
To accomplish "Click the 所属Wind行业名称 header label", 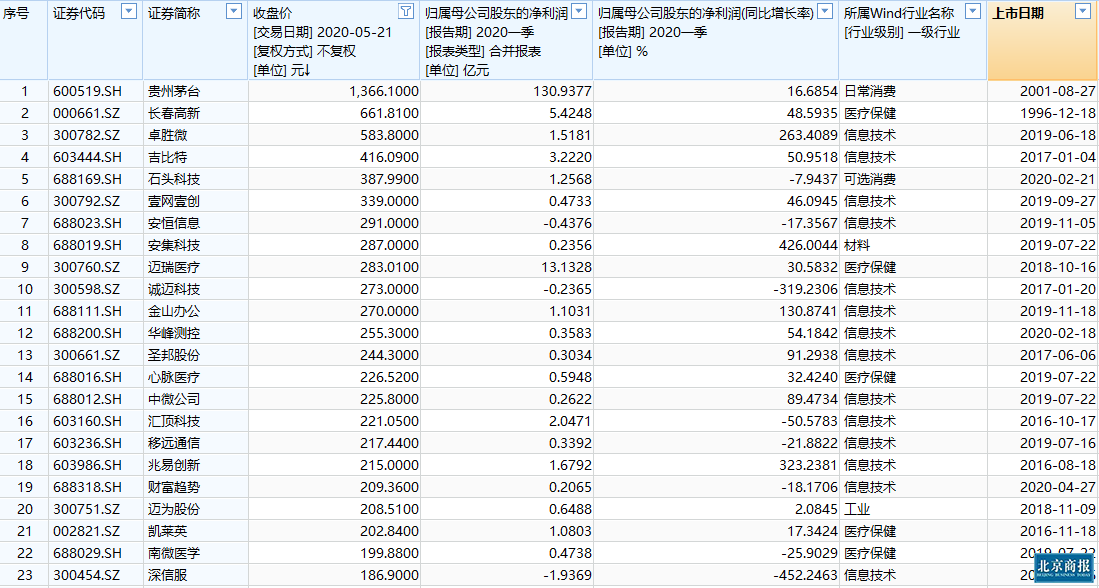I will click(x=900, y=13).
